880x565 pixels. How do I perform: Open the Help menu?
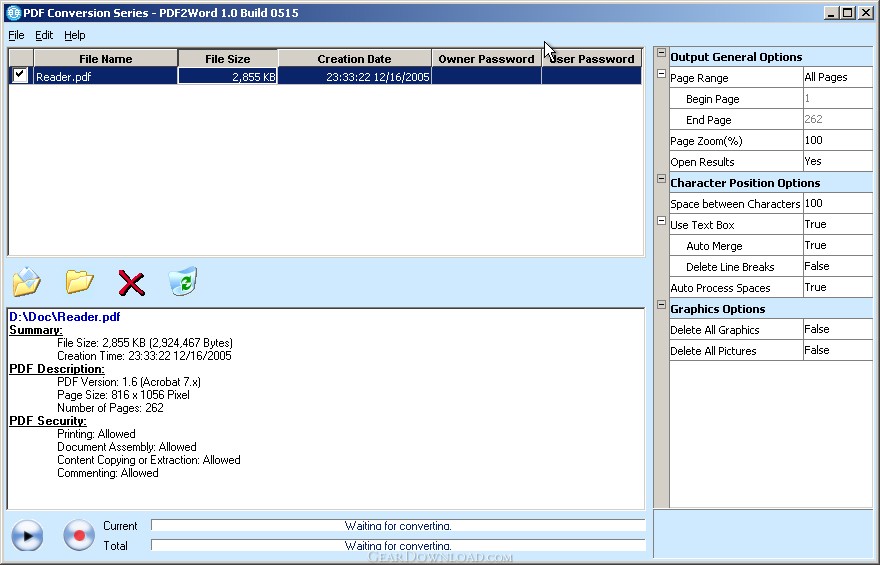75,35
